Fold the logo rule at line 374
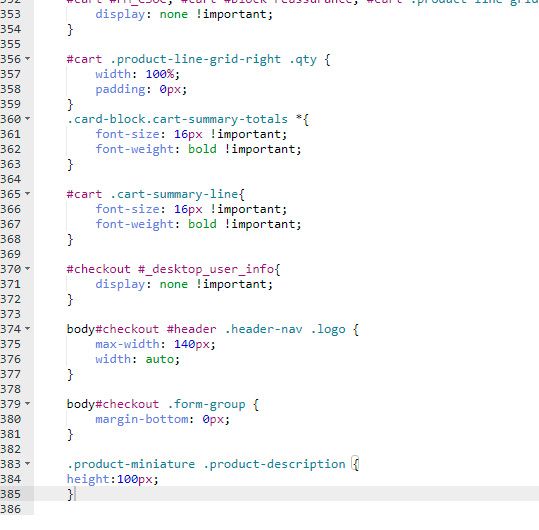The width and height of the screenshot is (539, 530). [28, 329]
